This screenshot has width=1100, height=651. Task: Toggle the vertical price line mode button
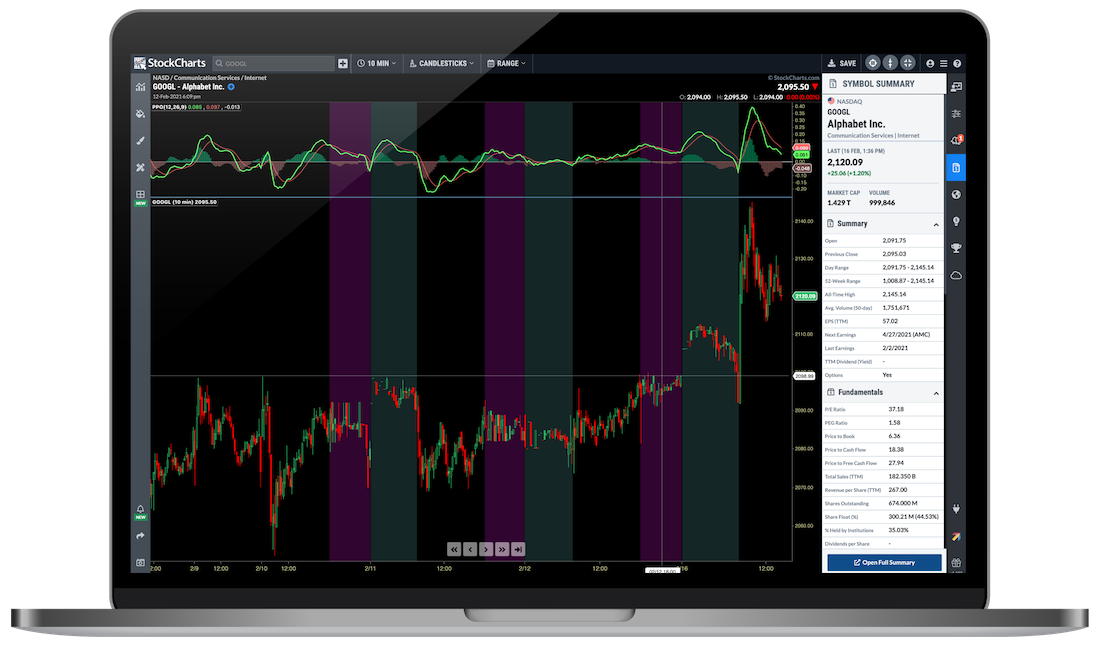click(889, 63)
